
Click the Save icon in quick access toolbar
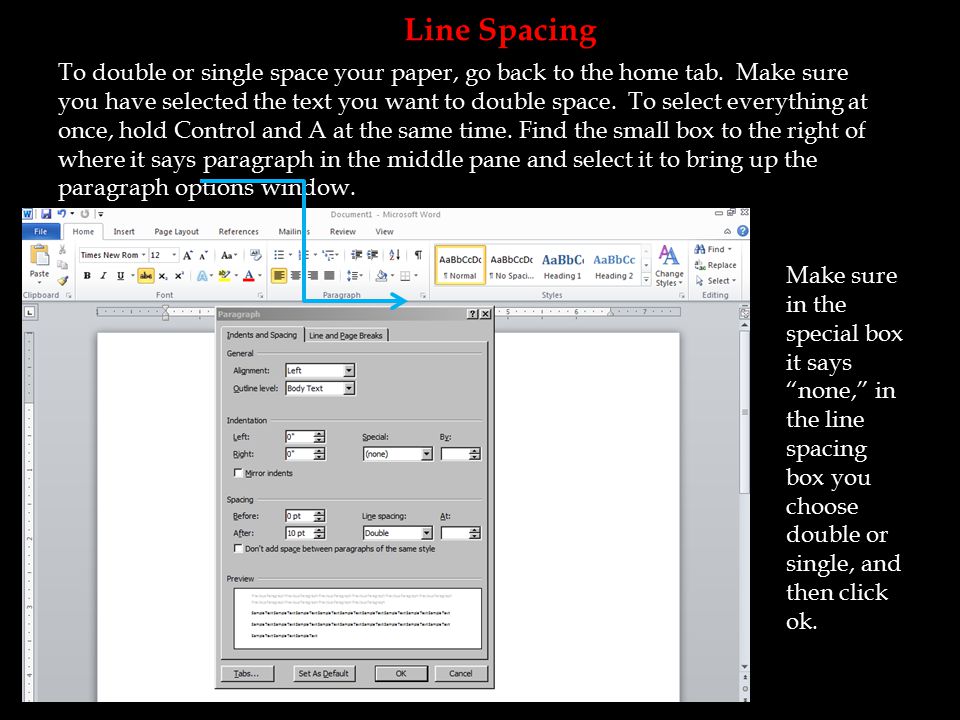(x=46, y=214)
